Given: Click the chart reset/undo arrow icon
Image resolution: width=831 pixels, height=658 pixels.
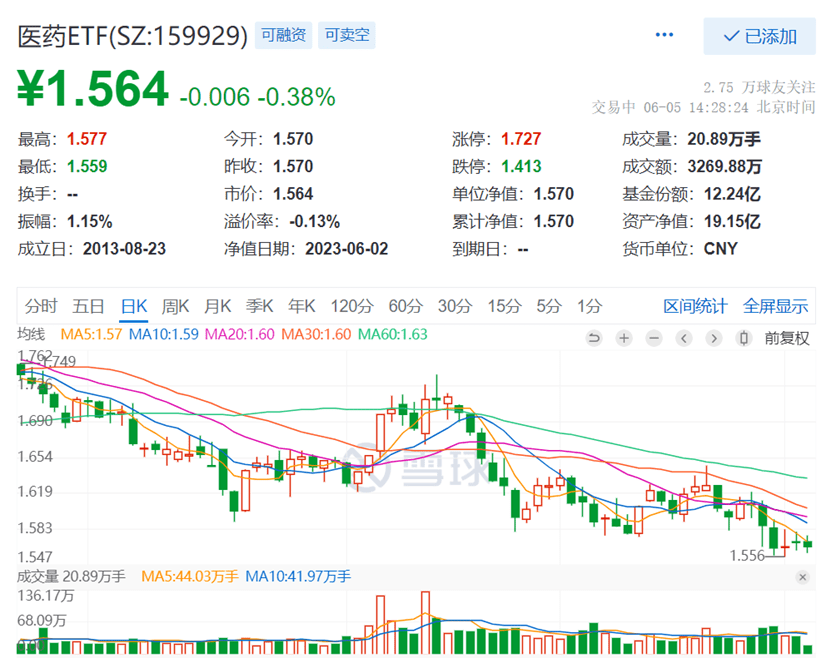Looking at the screenshot, I should point(594,338).
